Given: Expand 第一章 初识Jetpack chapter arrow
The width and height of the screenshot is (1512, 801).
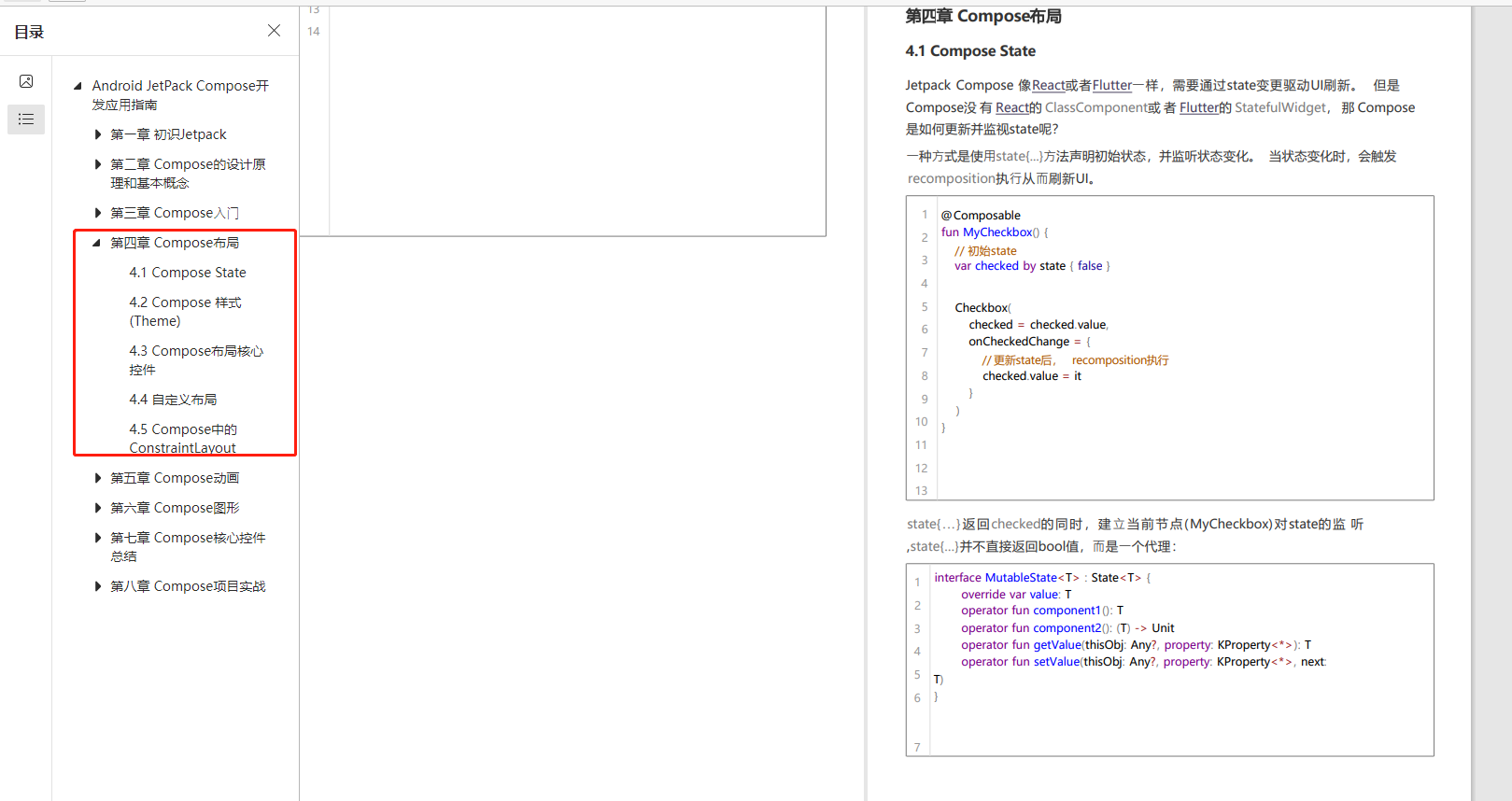Looking at the screenshot, I should tap(97, 134).
